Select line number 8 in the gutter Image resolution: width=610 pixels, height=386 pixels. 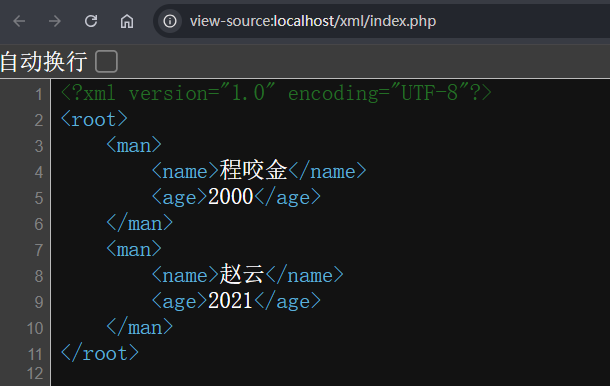pos(39,276)
